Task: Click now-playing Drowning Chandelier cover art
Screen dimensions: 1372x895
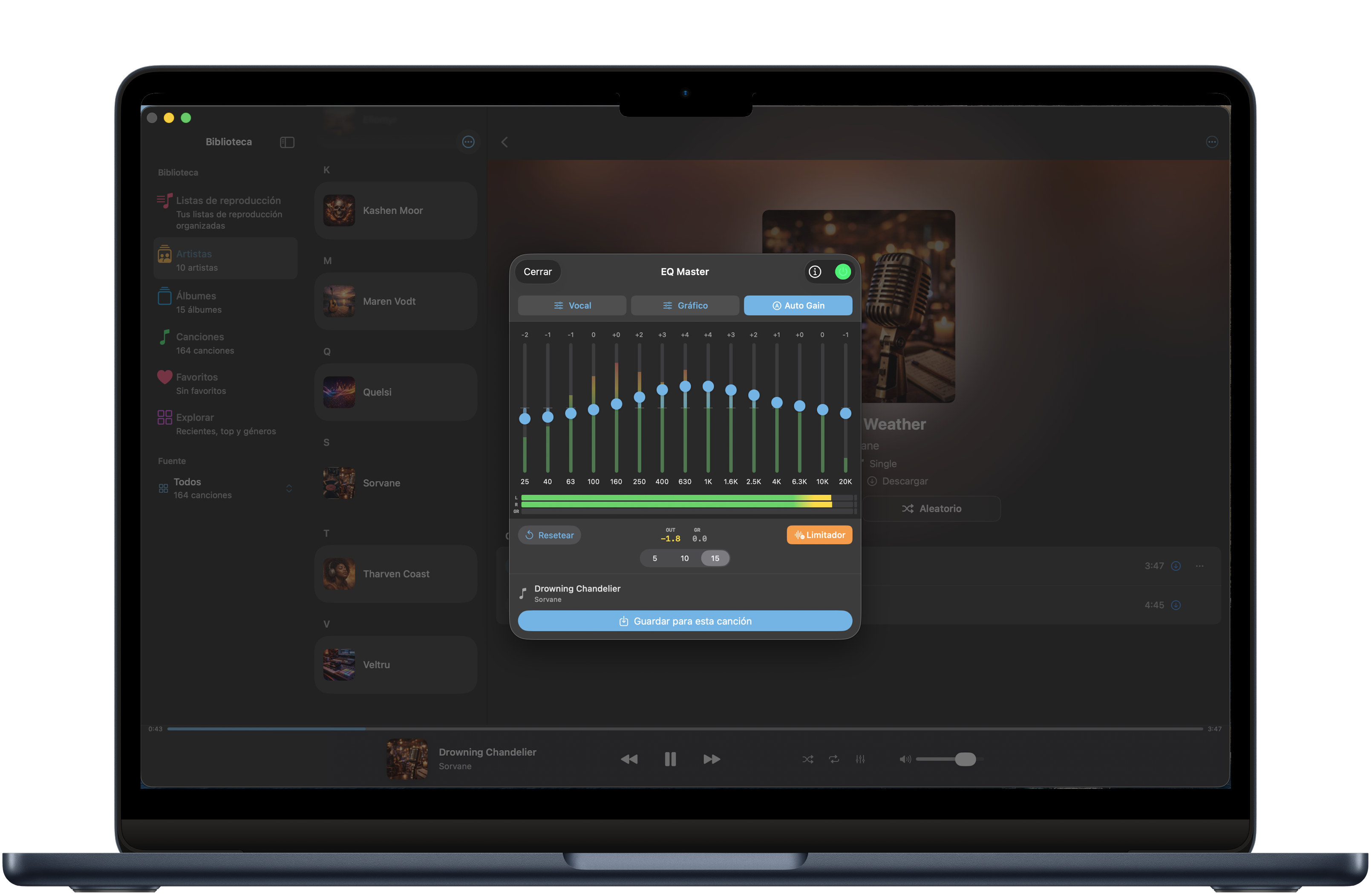Action: pos(407,759)
